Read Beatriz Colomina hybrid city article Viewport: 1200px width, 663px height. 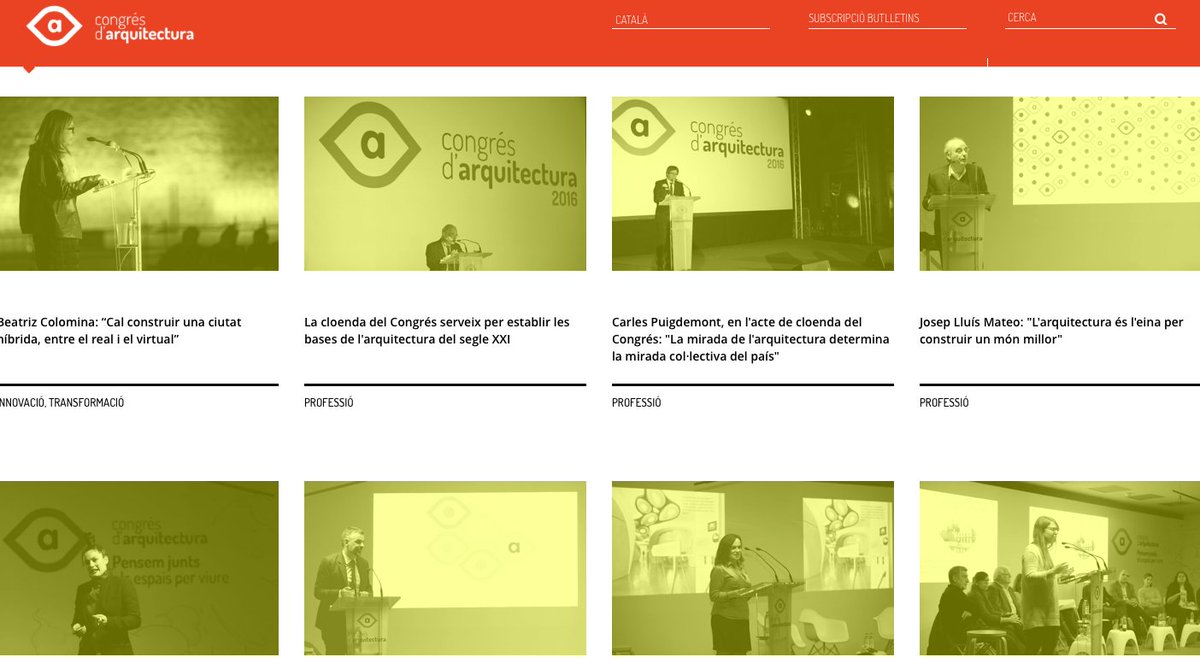[x=120, y=331]
